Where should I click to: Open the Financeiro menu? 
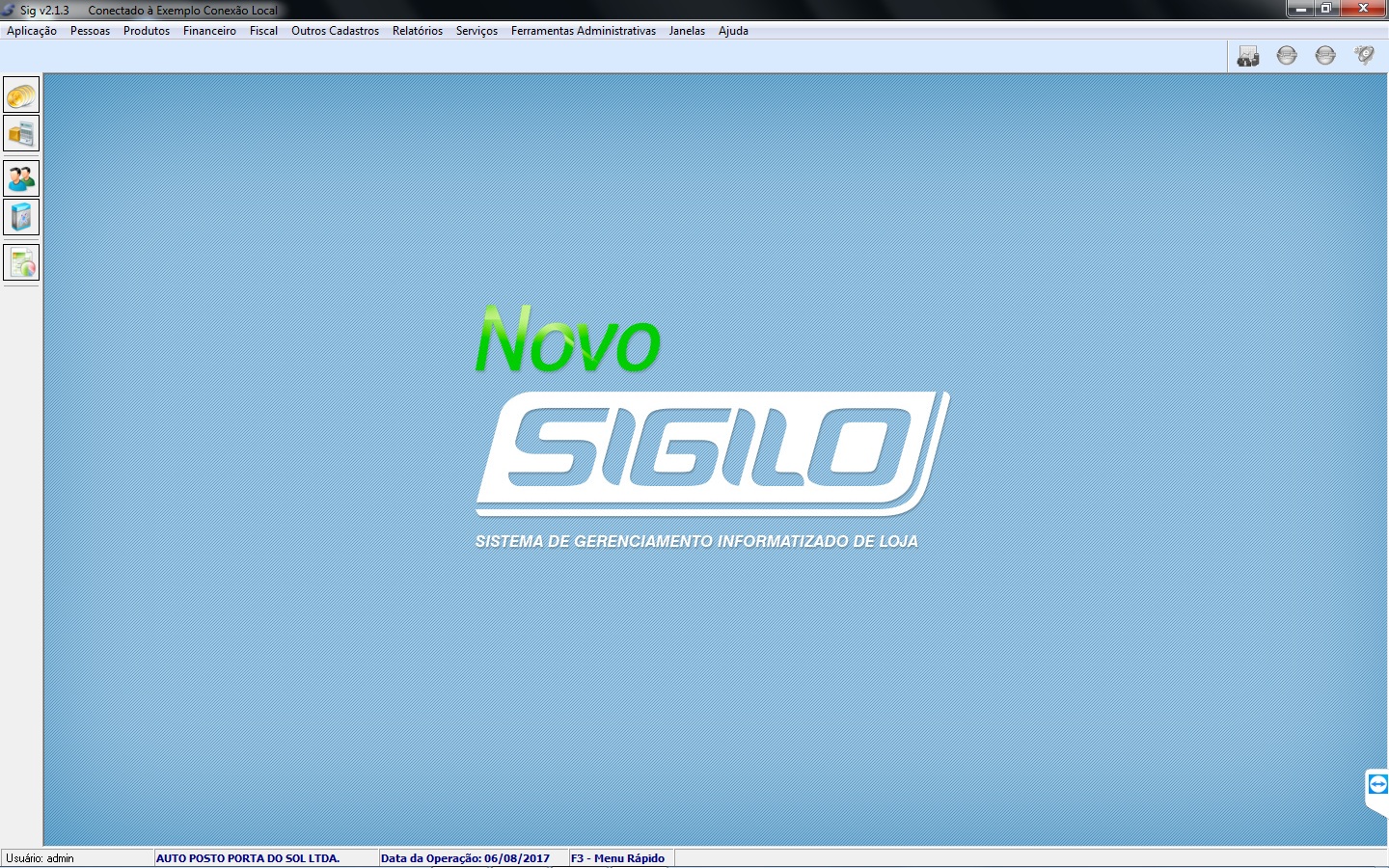pyautogui.click(x=209, y=31)
